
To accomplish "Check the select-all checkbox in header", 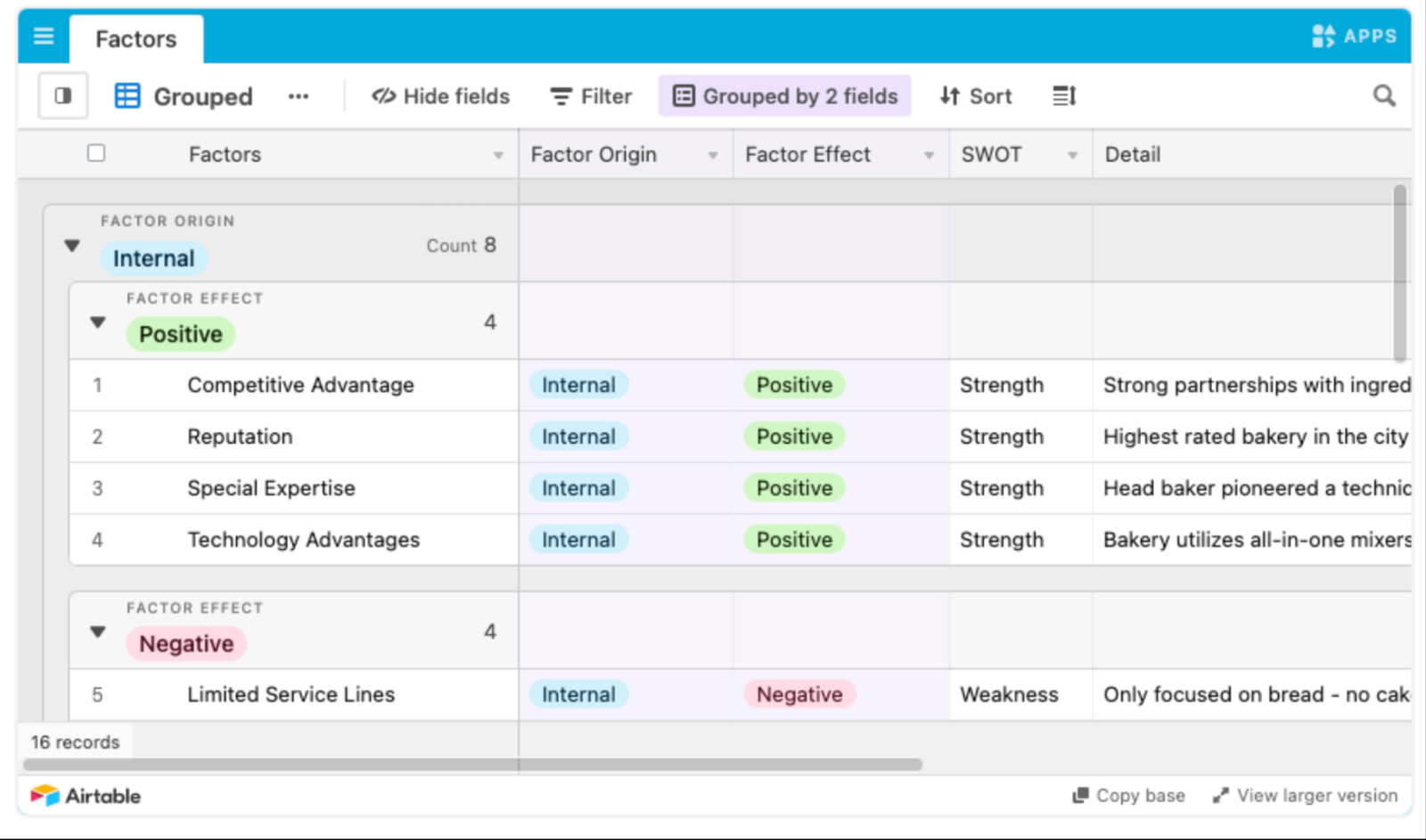I will [x=96, y=153].
